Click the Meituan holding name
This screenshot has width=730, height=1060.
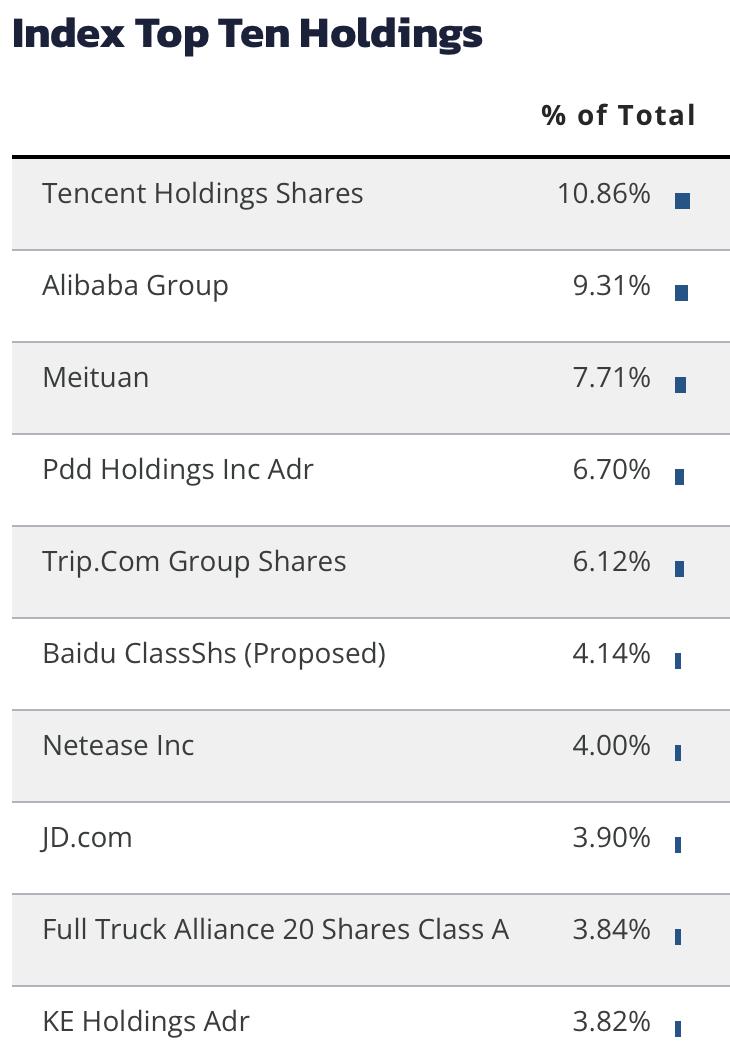tap(95, 377)
